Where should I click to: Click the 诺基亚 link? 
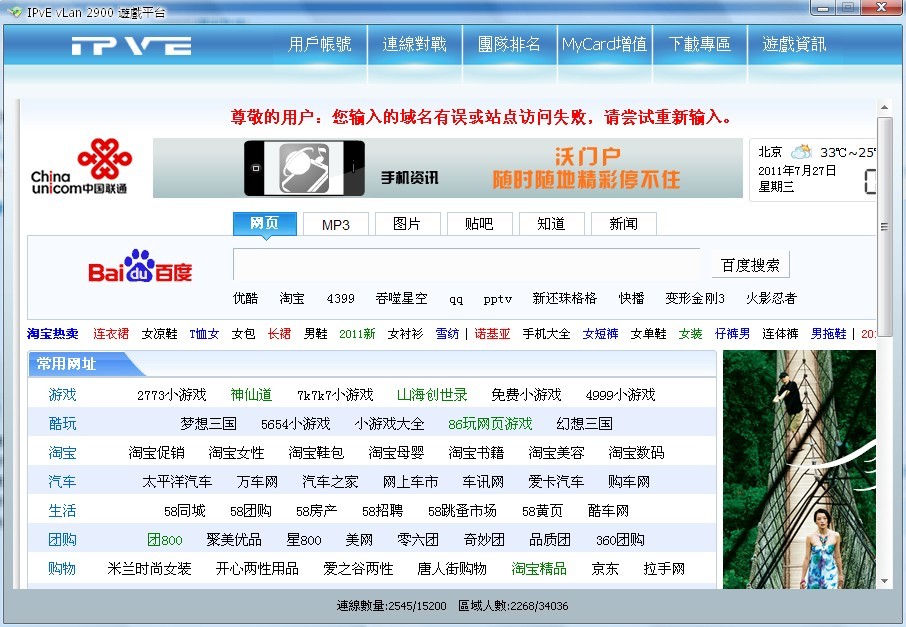pos(492,333)
